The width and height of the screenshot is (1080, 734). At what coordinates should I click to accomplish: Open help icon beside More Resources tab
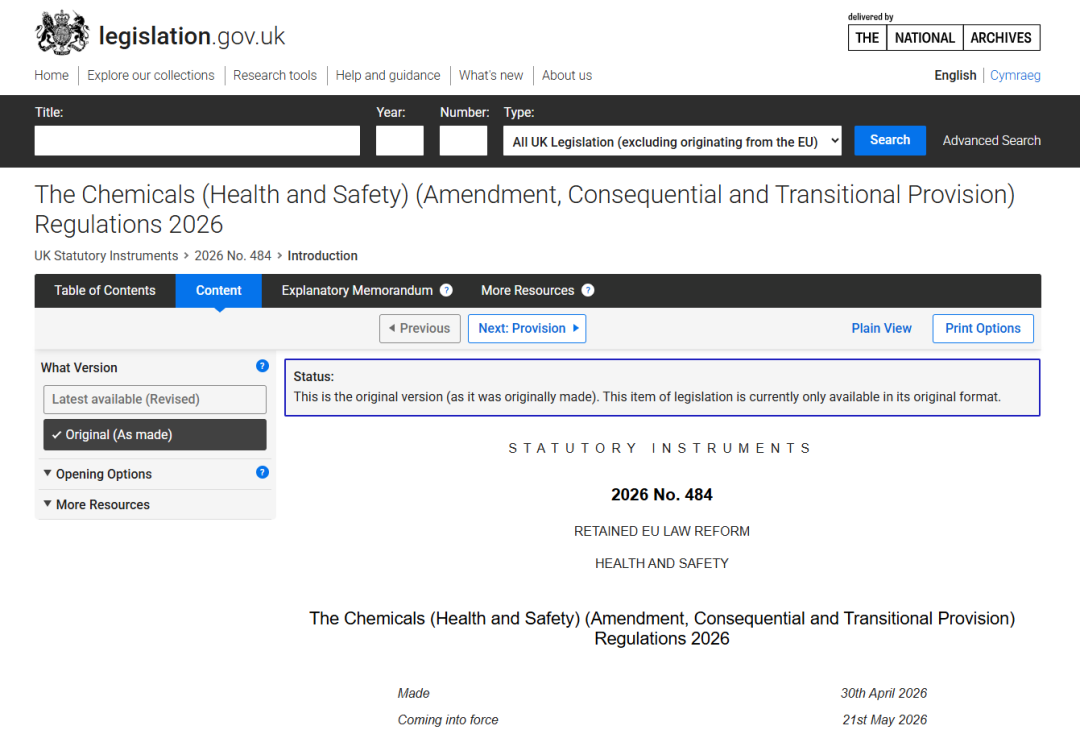pos(588,291)
